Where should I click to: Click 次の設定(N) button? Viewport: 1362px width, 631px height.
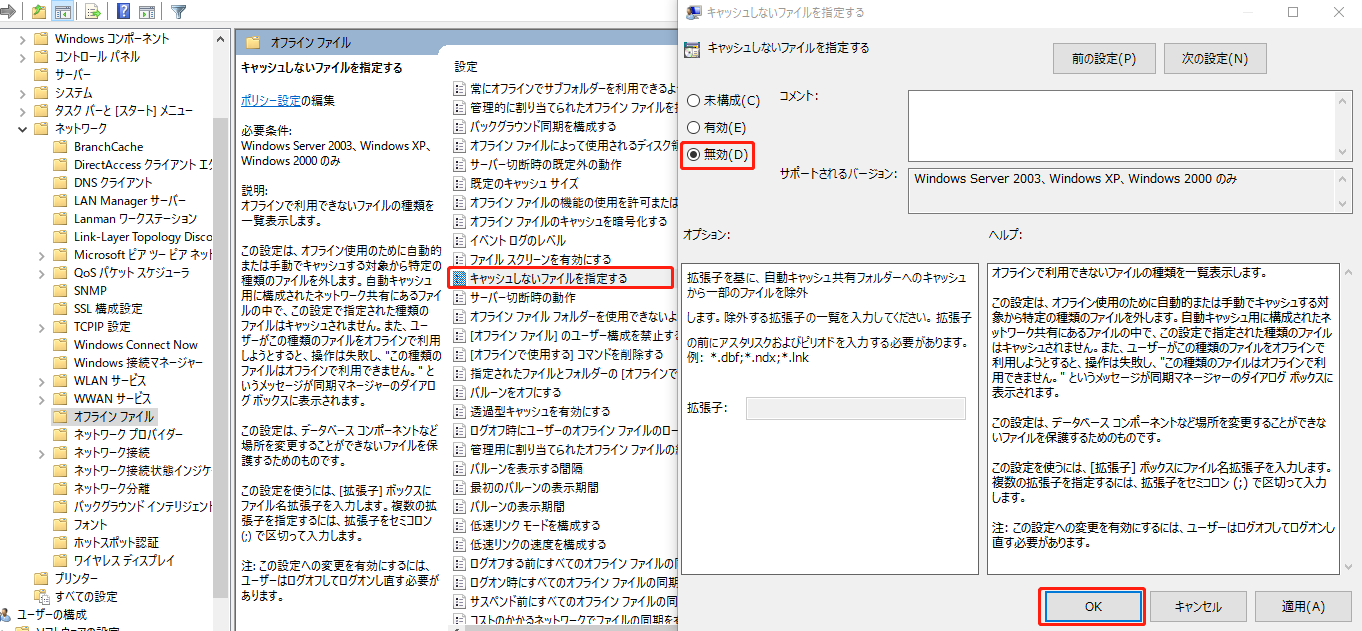[1215, 59]
